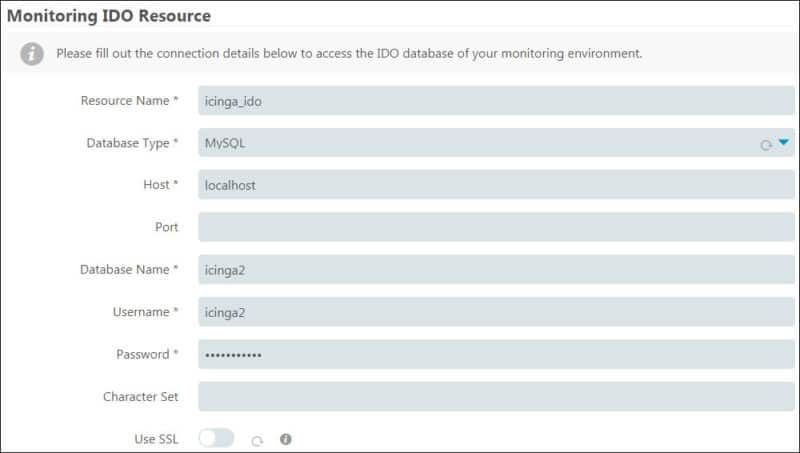This screenshot has height=453, width=800.
Task: Click the info icon in the notice banner
Action: [x=33, y=53]
